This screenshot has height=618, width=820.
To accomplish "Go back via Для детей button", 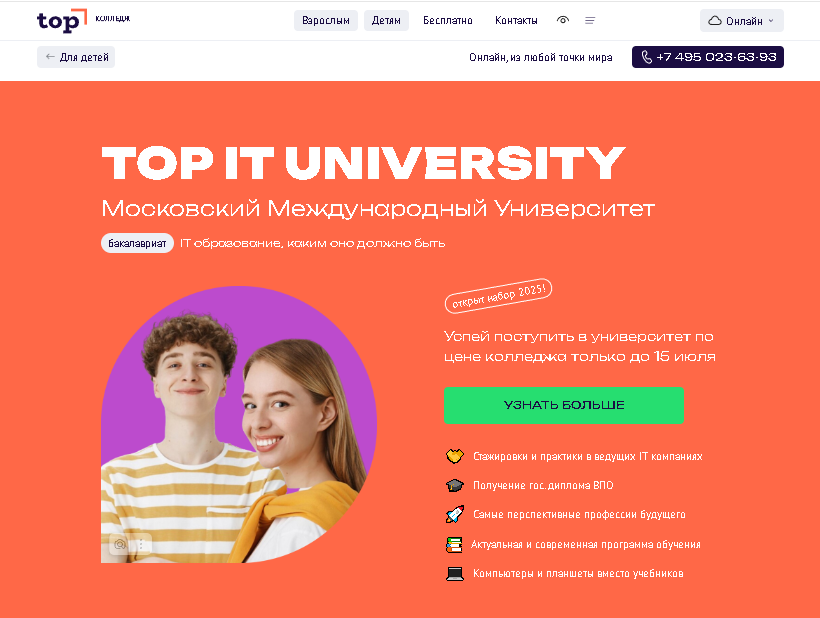I will pos(76,57).
